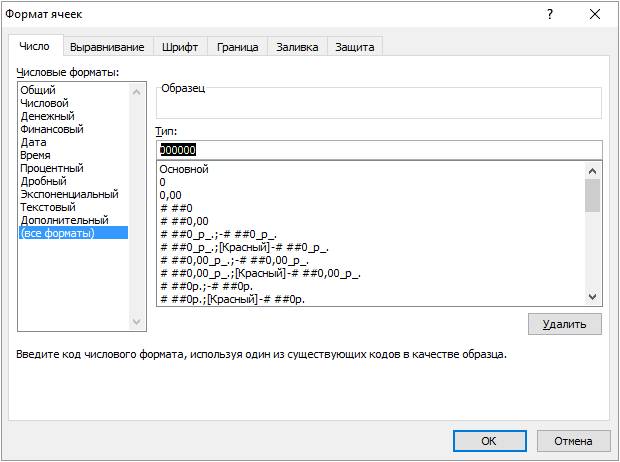Click the Отмена button
620x462 pixels.
pyautogui.click(x=572, y=440)
